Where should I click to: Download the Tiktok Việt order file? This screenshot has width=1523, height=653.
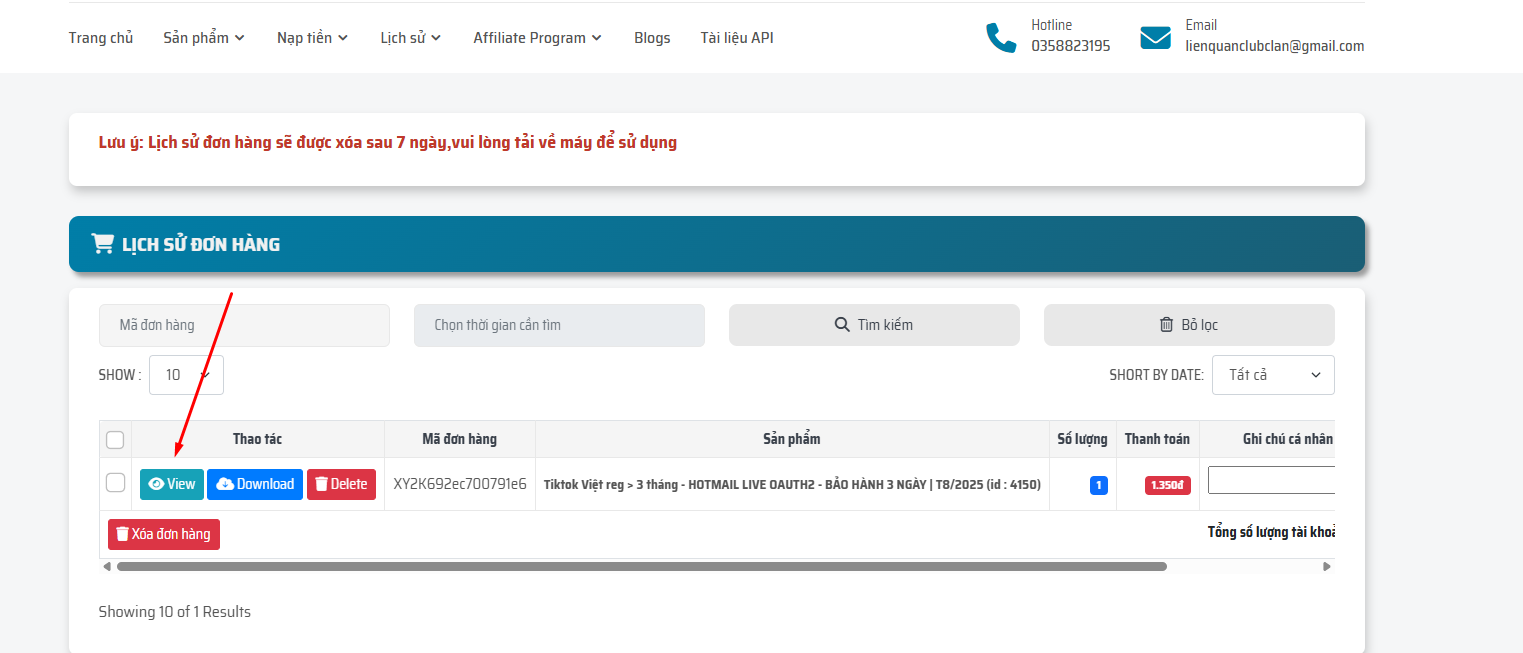point(255,484)
